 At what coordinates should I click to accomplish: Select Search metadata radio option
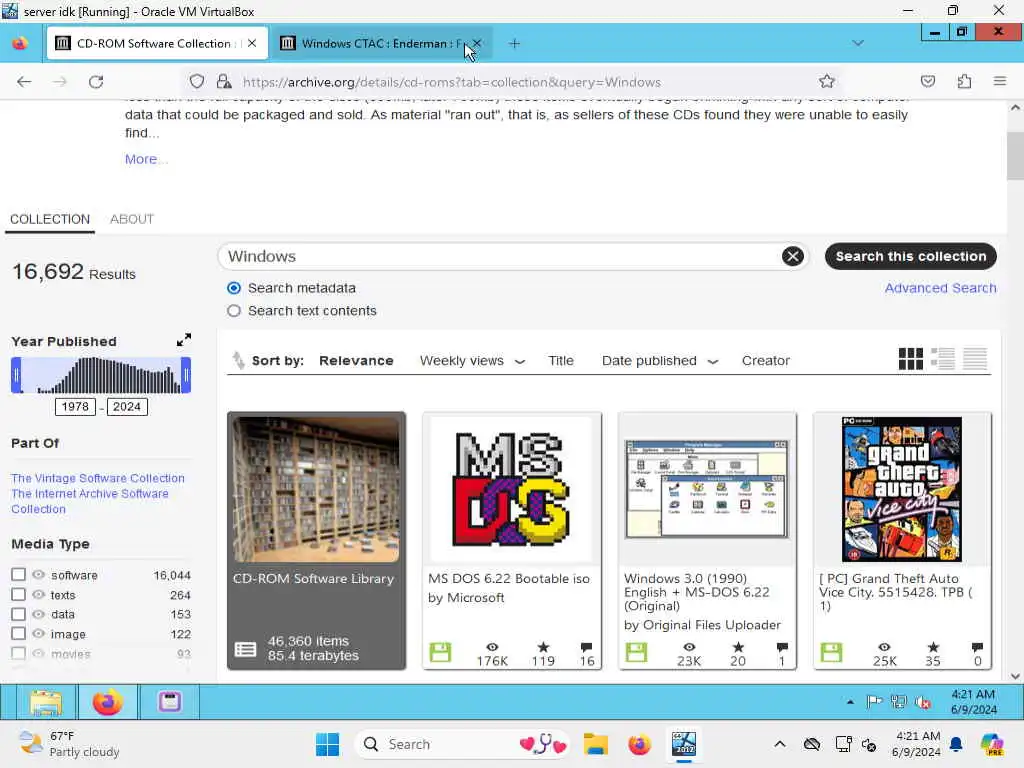pos(234,288)
